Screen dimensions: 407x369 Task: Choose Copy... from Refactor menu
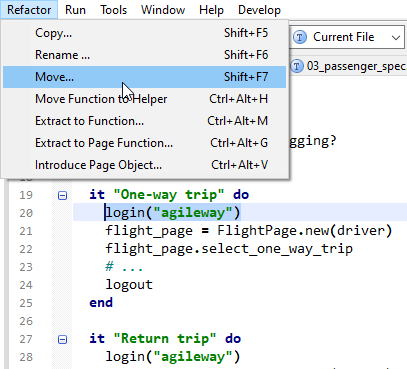click(145, 33)
